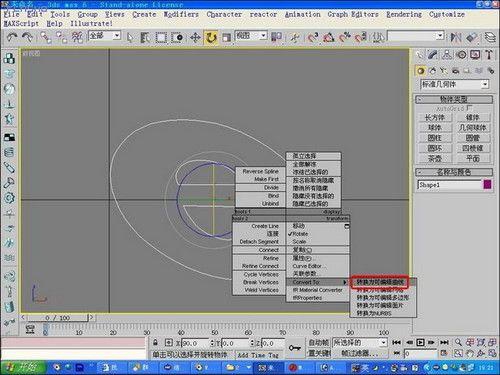Toggle the 3D Snaps button
Screen dimensions: 500x375
[312, 37]
